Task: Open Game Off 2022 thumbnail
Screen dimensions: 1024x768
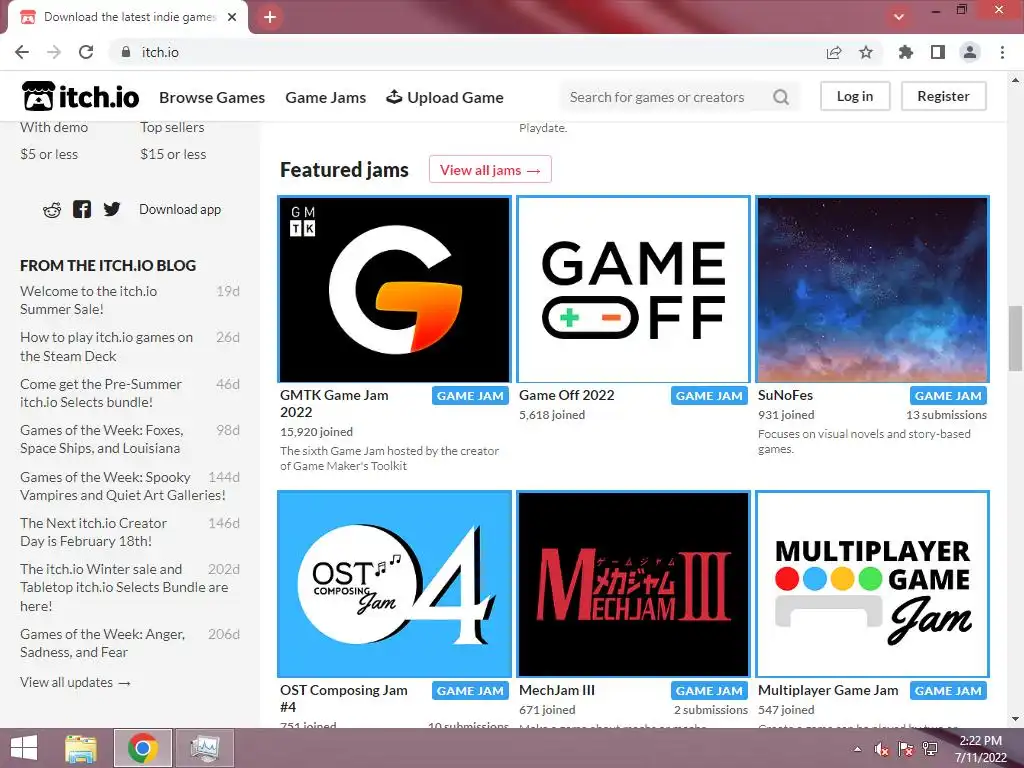Action: 633,289
